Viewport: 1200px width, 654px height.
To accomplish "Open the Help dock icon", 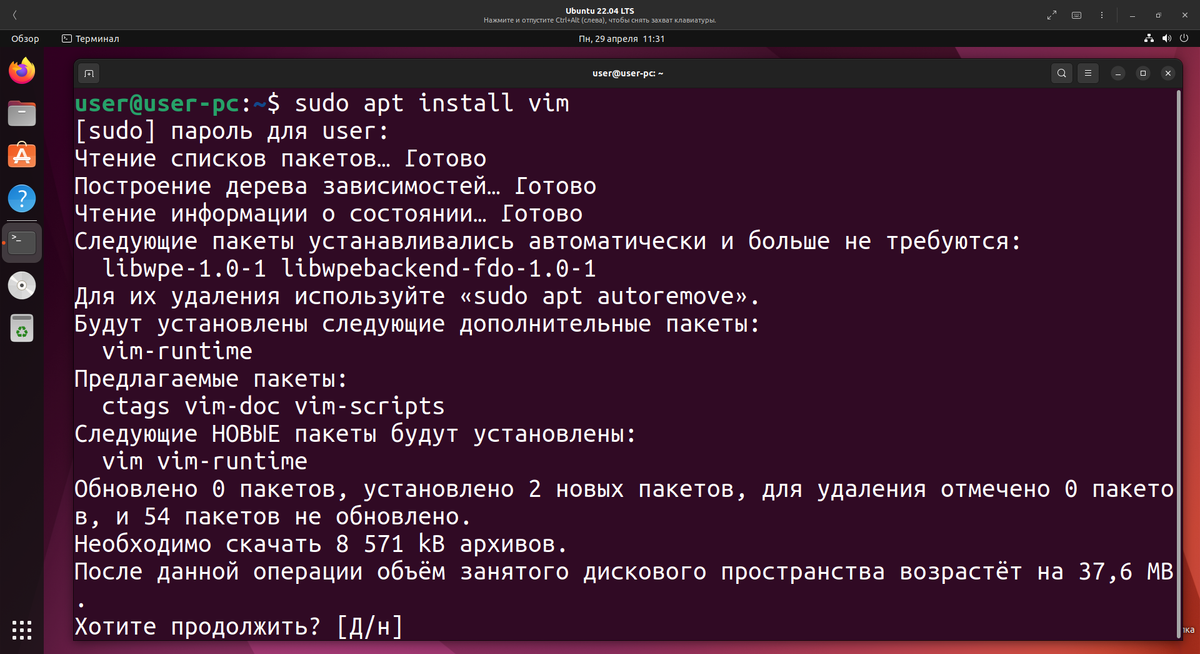I will 22,199.
